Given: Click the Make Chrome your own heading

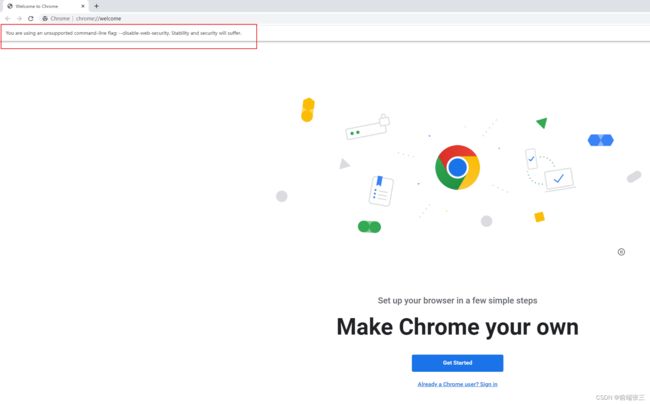Looking at the screenshot, I should tap(457, 327).
